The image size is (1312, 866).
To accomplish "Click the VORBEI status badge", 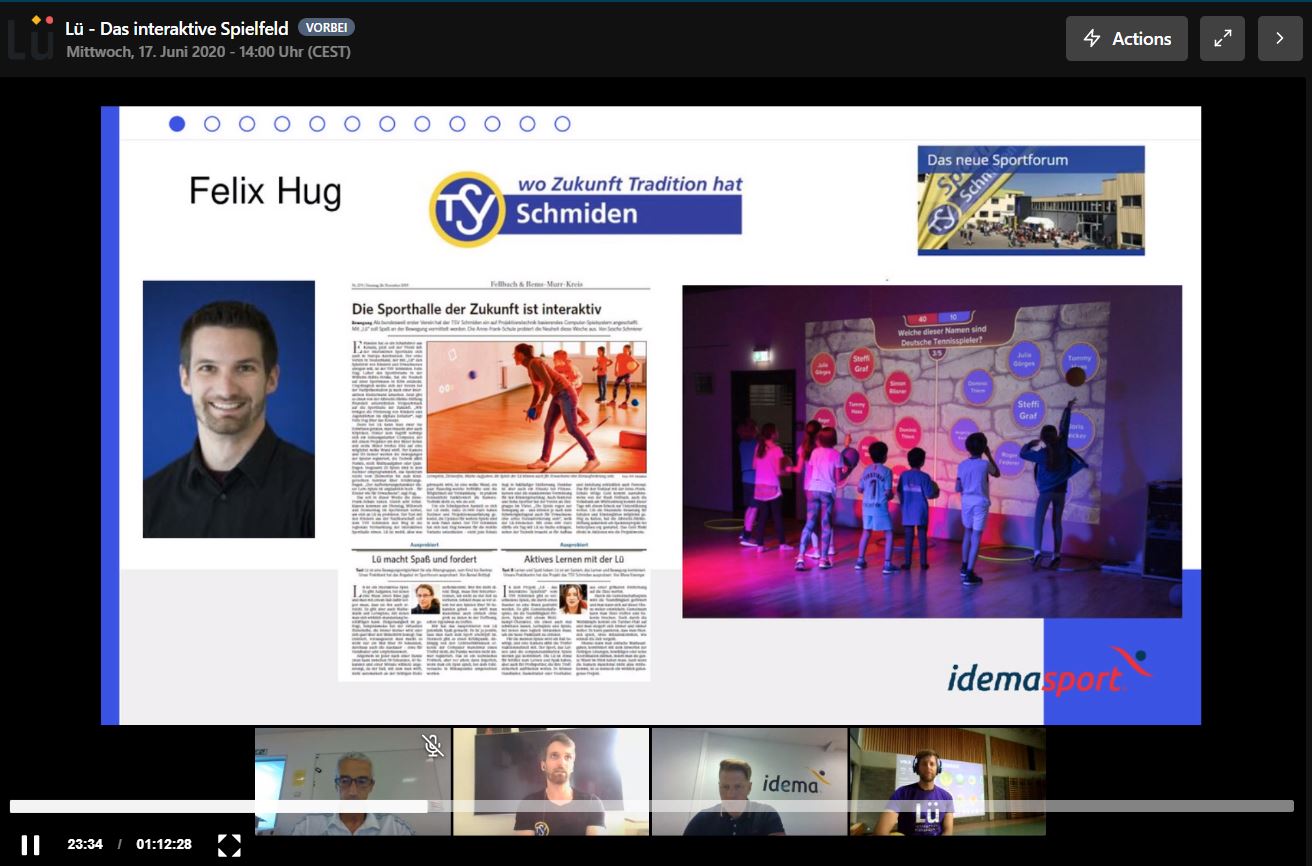I will pos(326,28).
